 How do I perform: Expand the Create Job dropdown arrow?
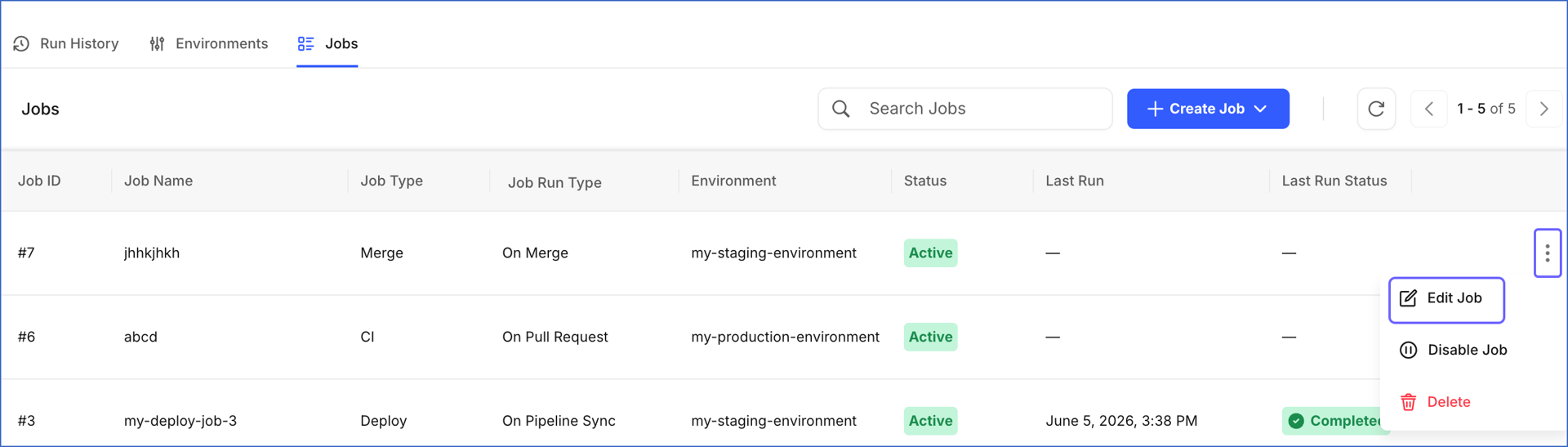[x=1261, y=109]
